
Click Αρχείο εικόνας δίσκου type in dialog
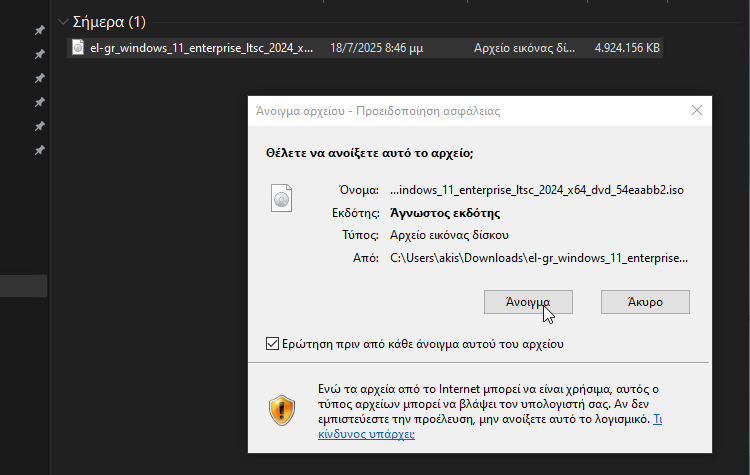click(449, 235)
